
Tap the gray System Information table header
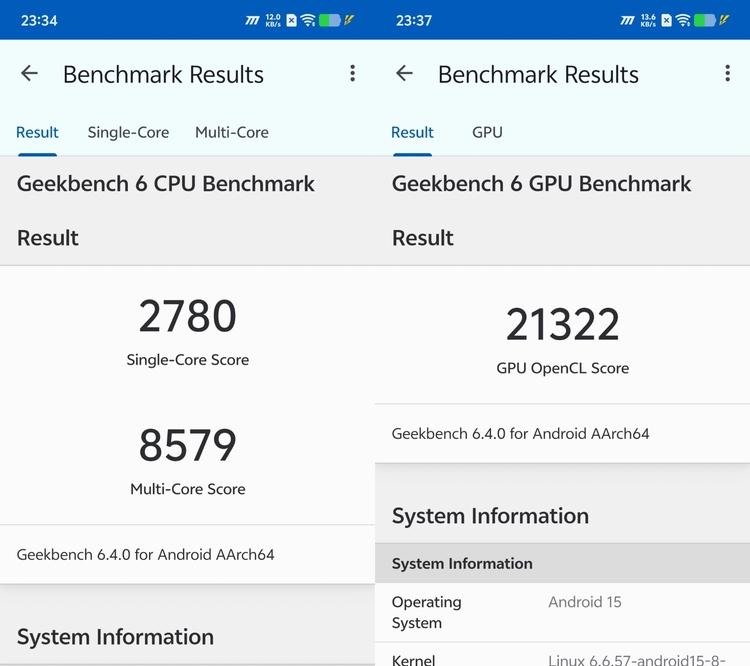pos(562,563)
